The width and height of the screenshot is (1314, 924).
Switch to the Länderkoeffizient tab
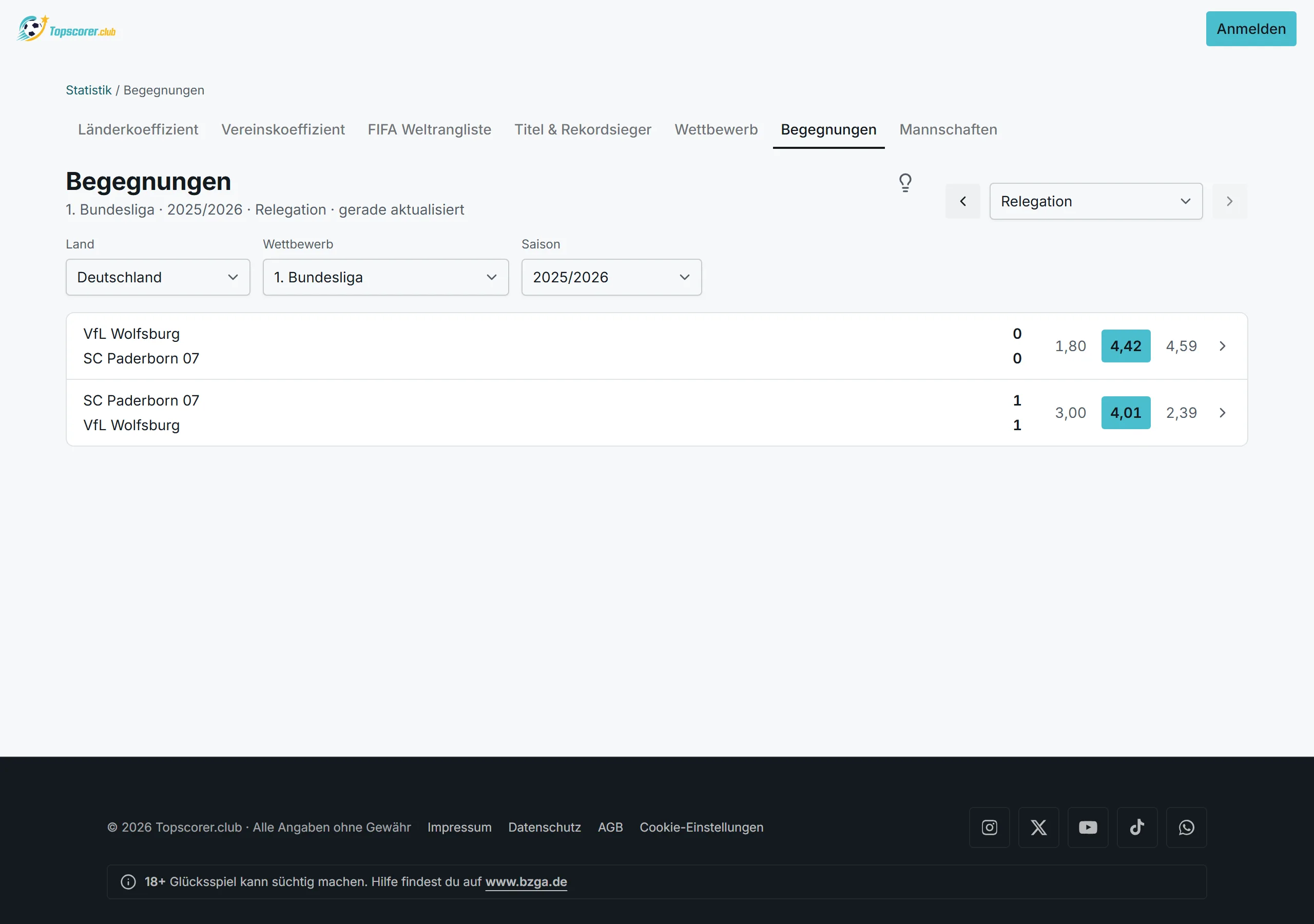click(138, 129)
